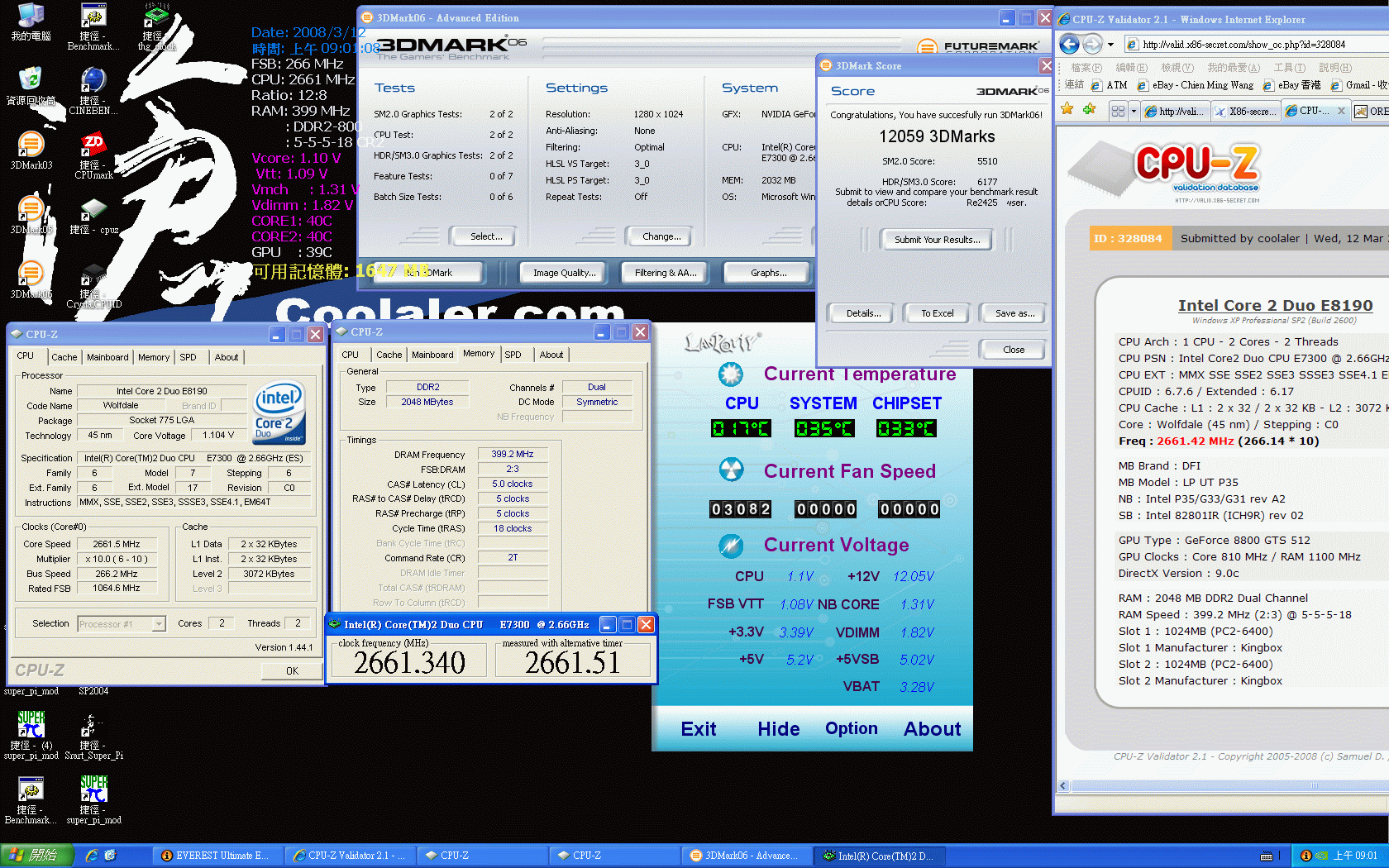The height and width of the screenshot is (868, 1389).
Task: Open Mainboard tab in memory CPU-Z window
Action: pyautogui.click(x=432, y=355)
